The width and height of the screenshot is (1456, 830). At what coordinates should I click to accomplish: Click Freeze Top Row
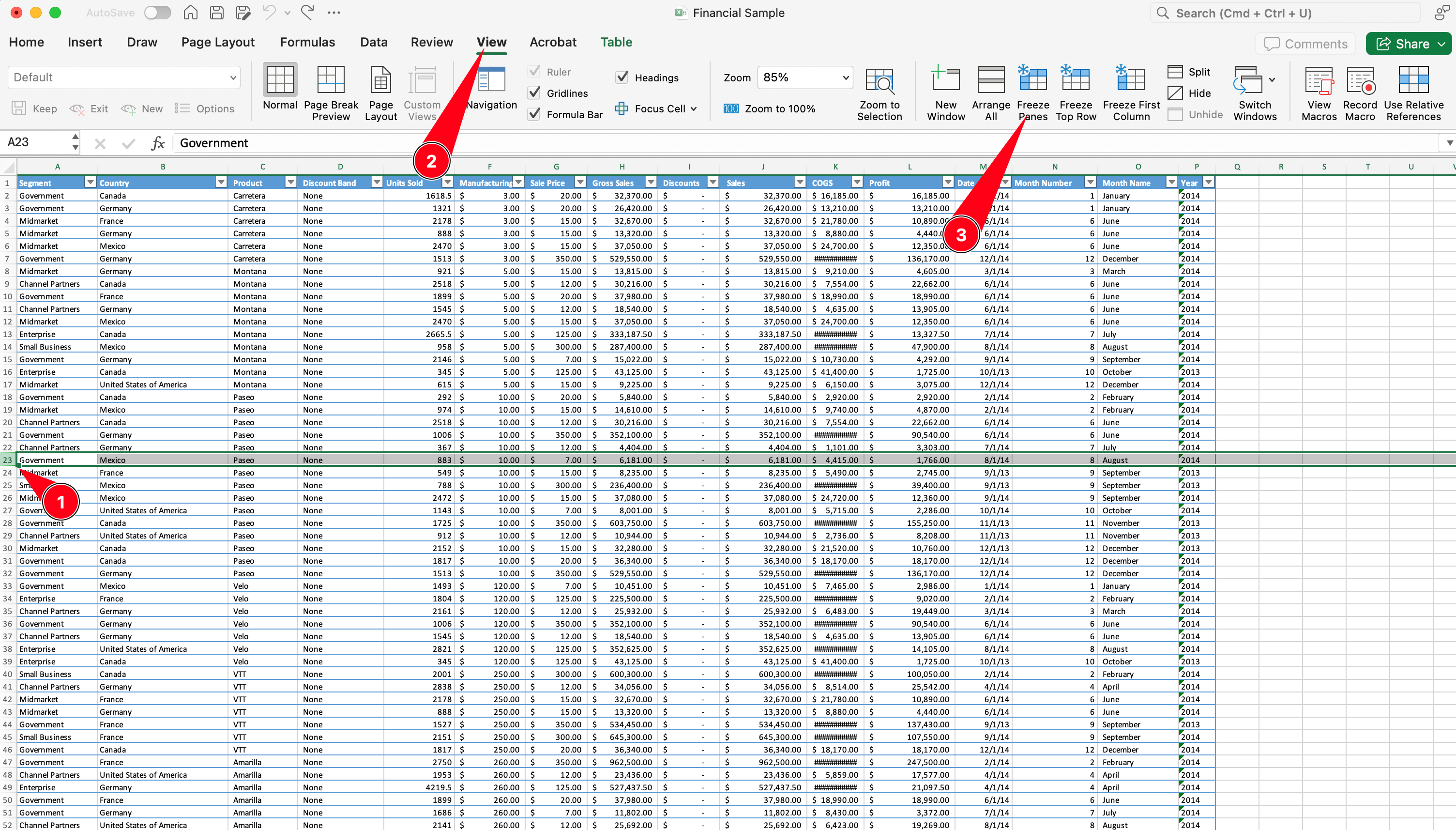1076,93
